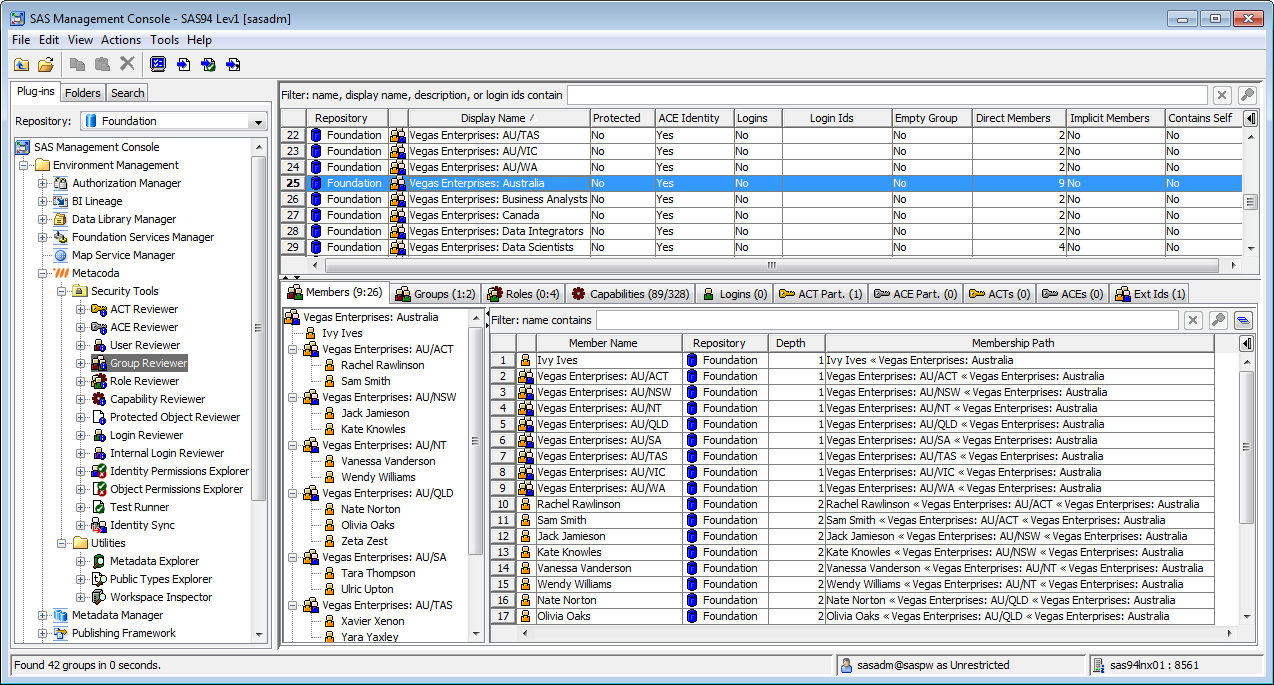
Task: Clear the members name filter with X
Action: (x=1192, y=320)
